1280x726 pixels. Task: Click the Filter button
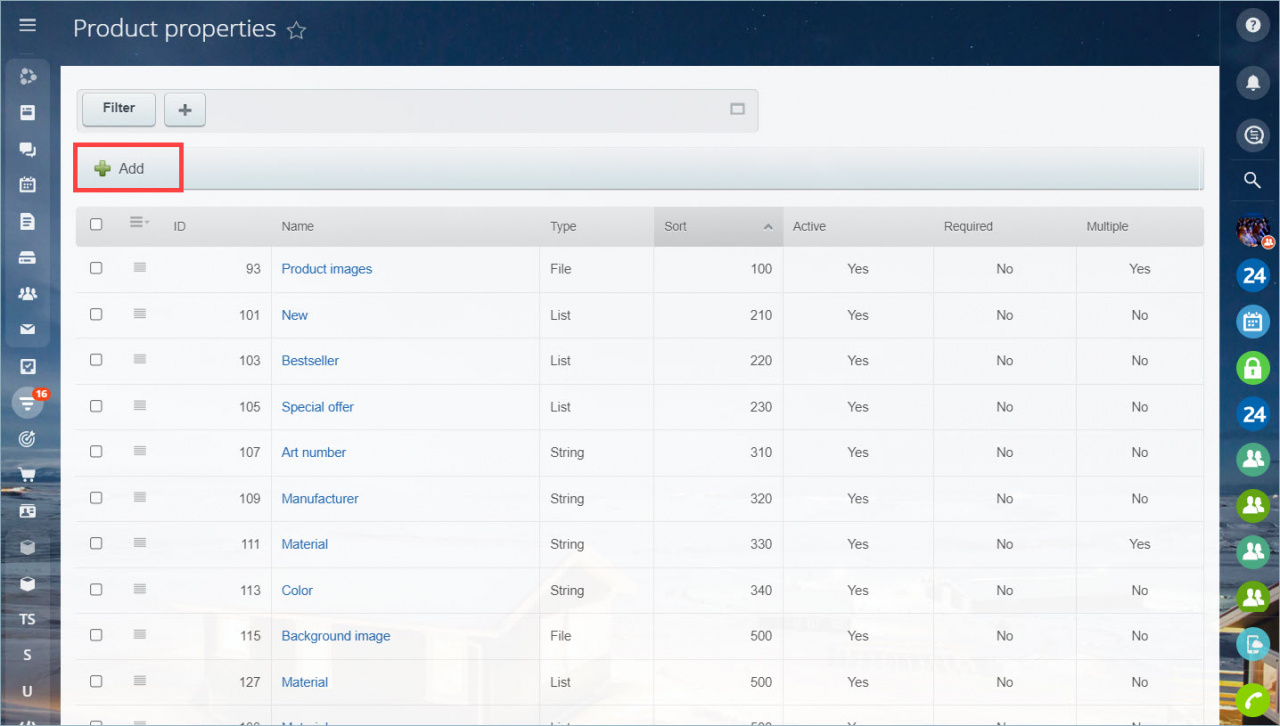[119, 109]
